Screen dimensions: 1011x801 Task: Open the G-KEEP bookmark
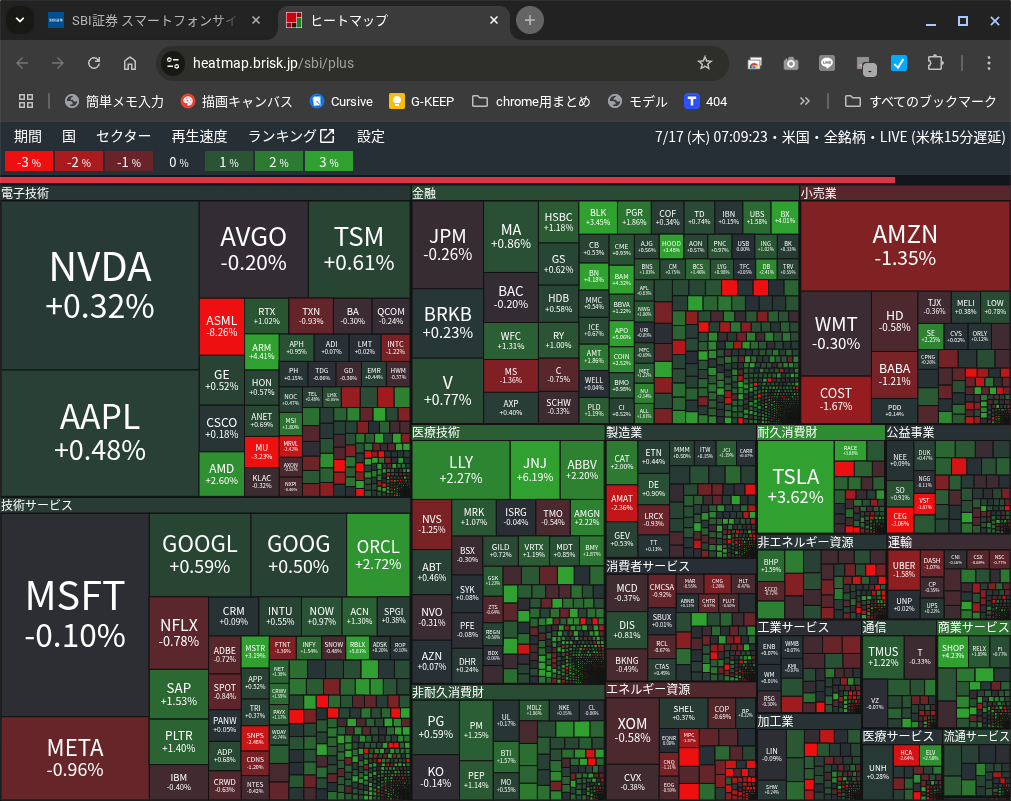tap(422, 101)
